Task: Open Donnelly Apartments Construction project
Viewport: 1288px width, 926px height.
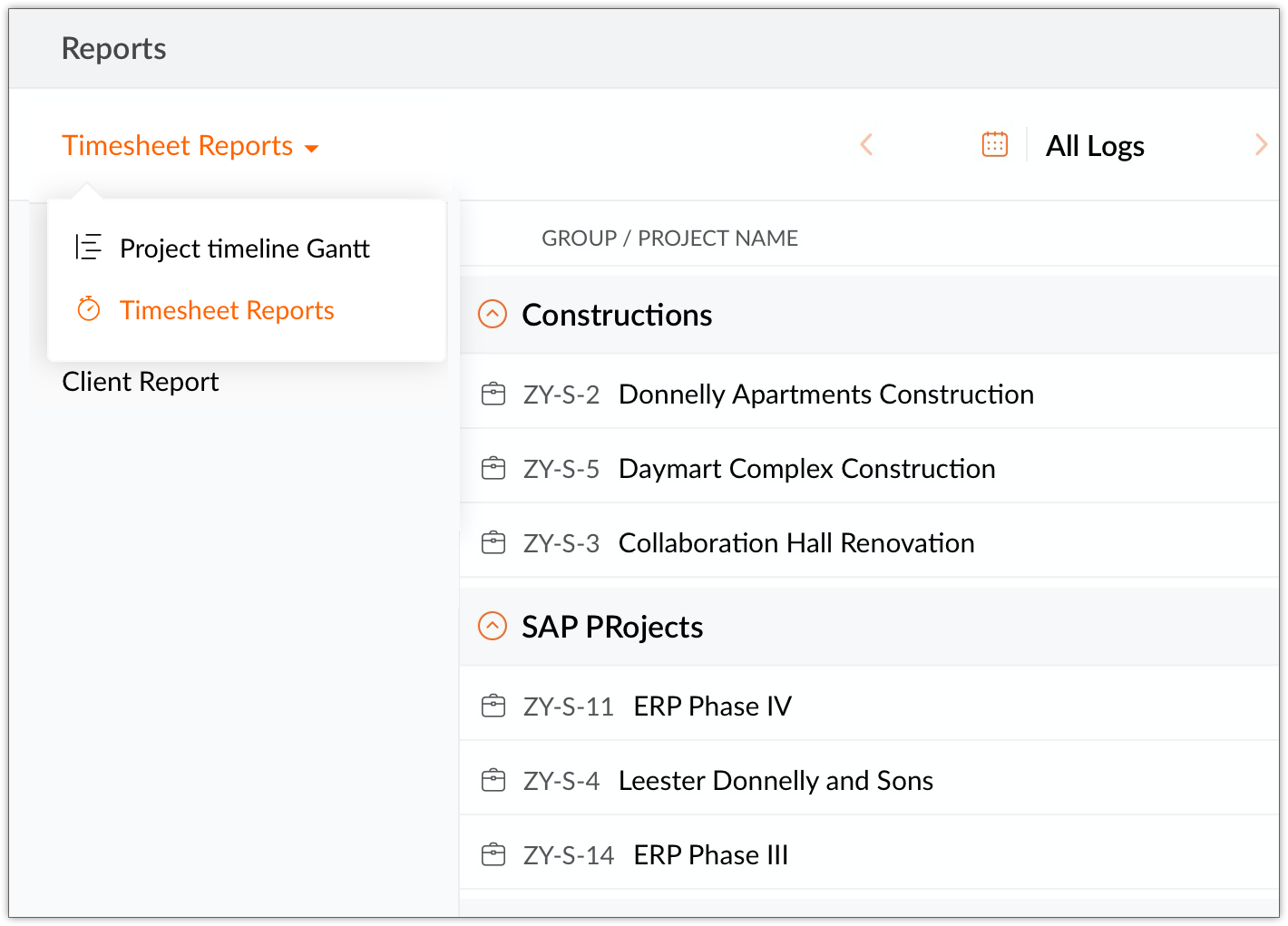Action: coord(825,395)
